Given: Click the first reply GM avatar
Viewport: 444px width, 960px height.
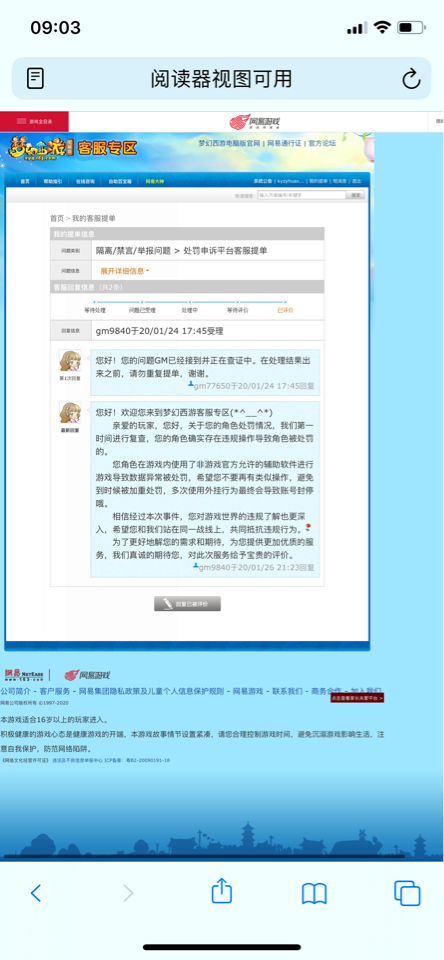Looking at the screenshot, I should coord(70,361).
